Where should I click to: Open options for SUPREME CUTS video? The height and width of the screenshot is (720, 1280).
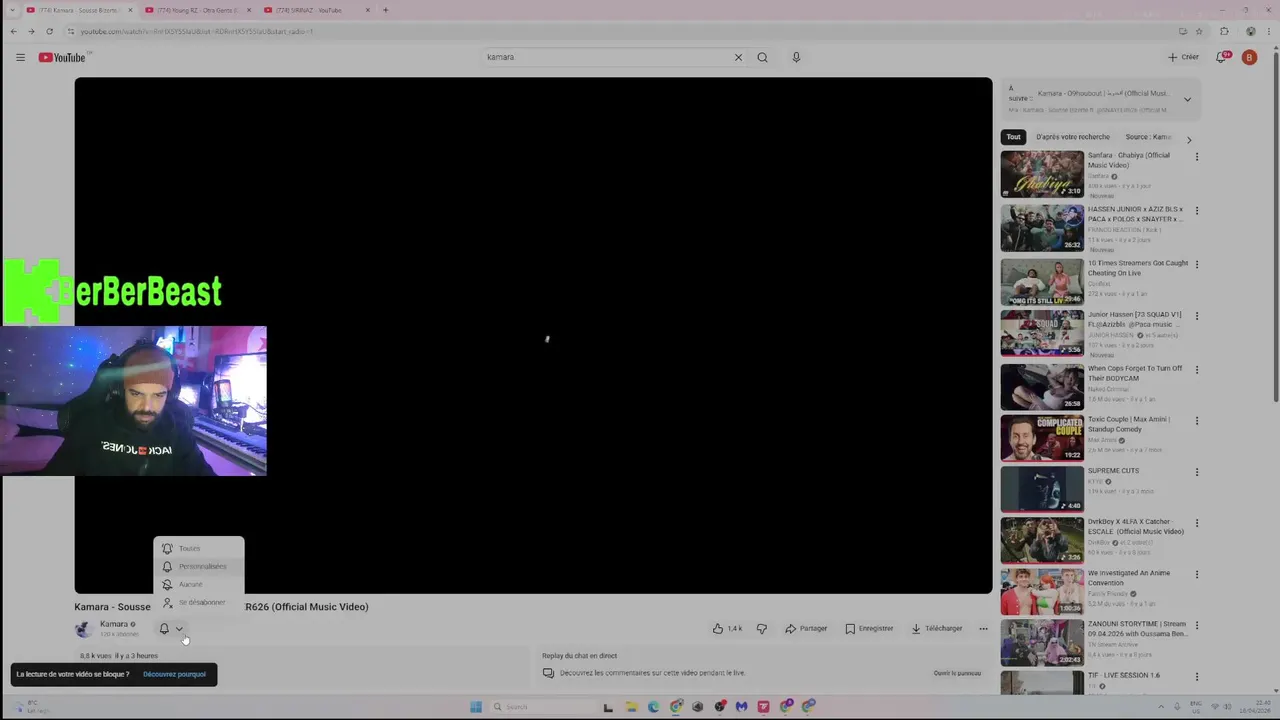tap(1196, 472)
